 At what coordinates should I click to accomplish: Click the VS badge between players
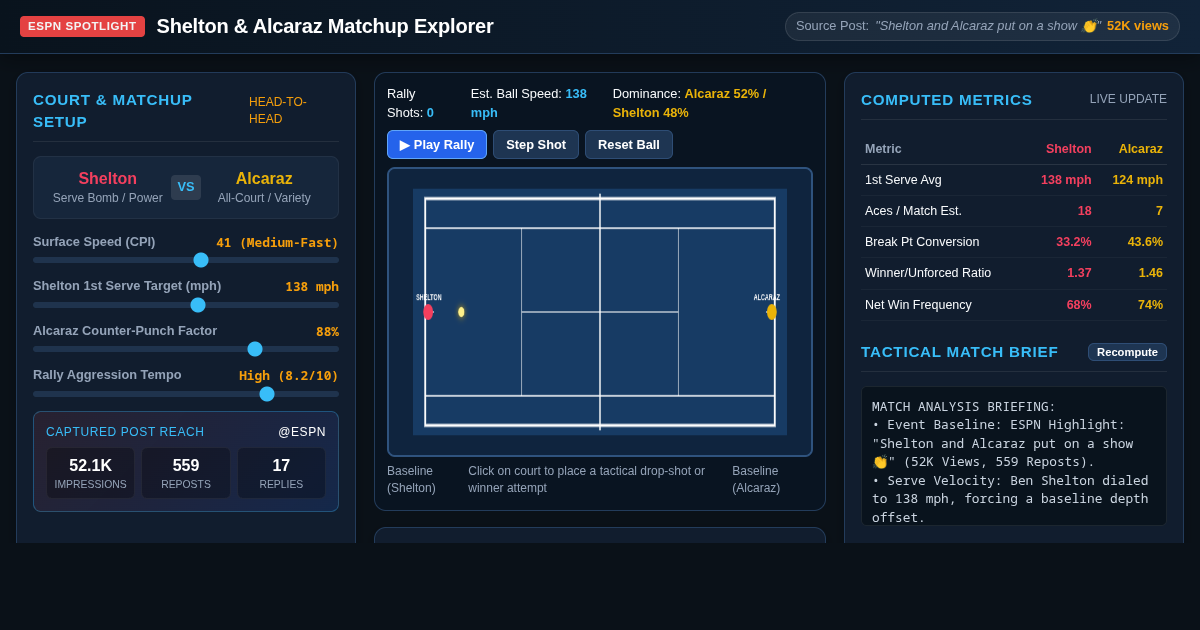point(186,187)
